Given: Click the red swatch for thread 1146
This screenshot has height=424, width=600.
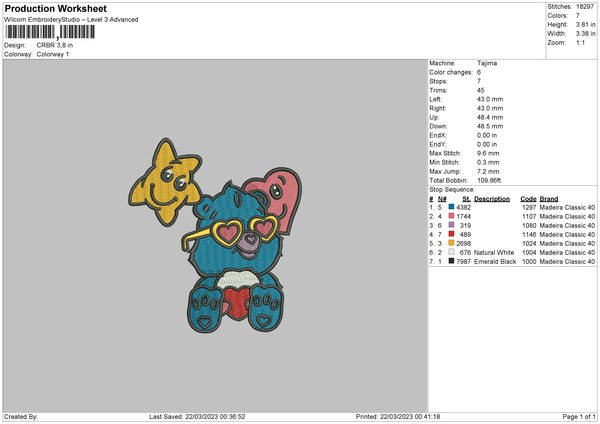Looking at the screenshot, I should click(451, 234).
